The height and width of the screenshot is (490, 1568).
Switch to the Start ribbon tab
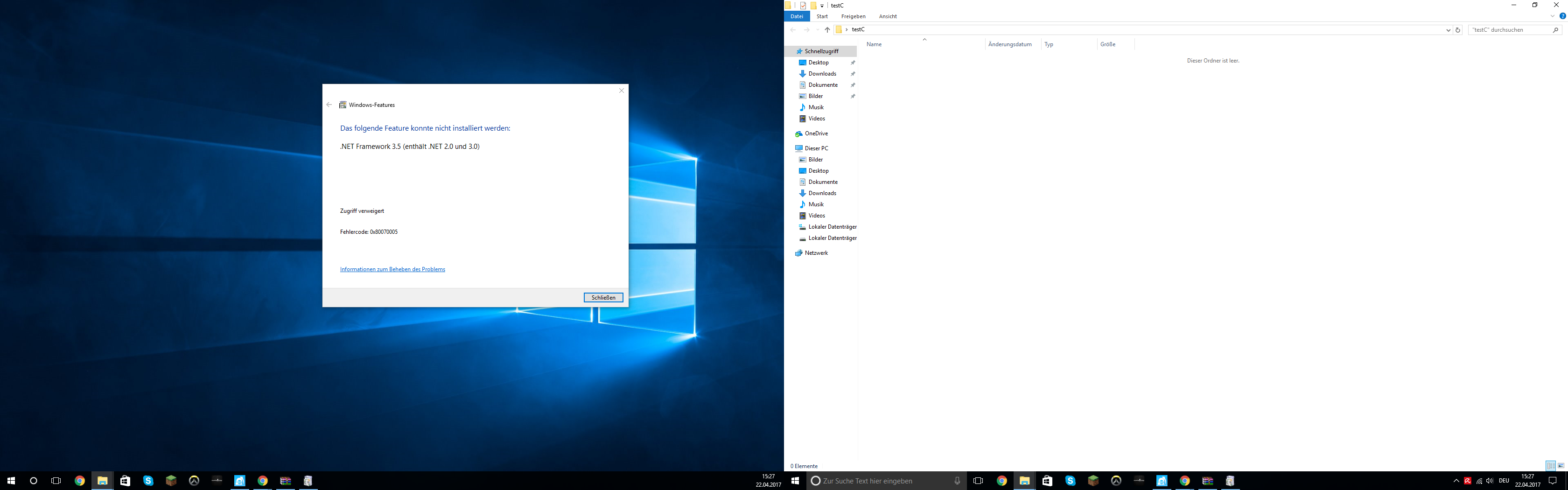click(822, 16)
